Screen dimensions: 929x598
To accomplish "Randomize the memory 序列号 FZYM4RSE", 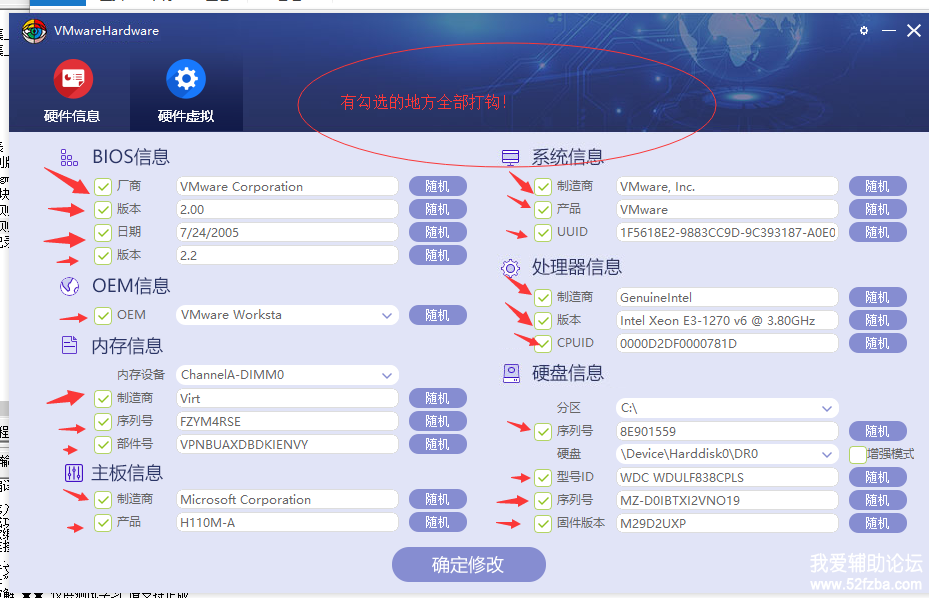I will click(438, 421).
